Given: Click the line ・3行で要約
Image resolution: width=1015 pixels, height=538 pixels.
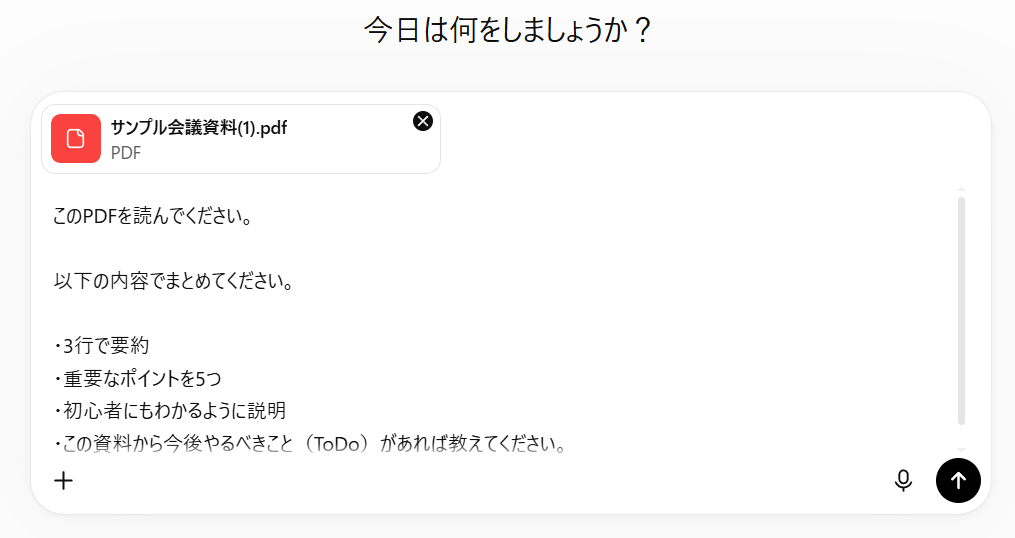Looking at the screenshot, I should 101,346.
